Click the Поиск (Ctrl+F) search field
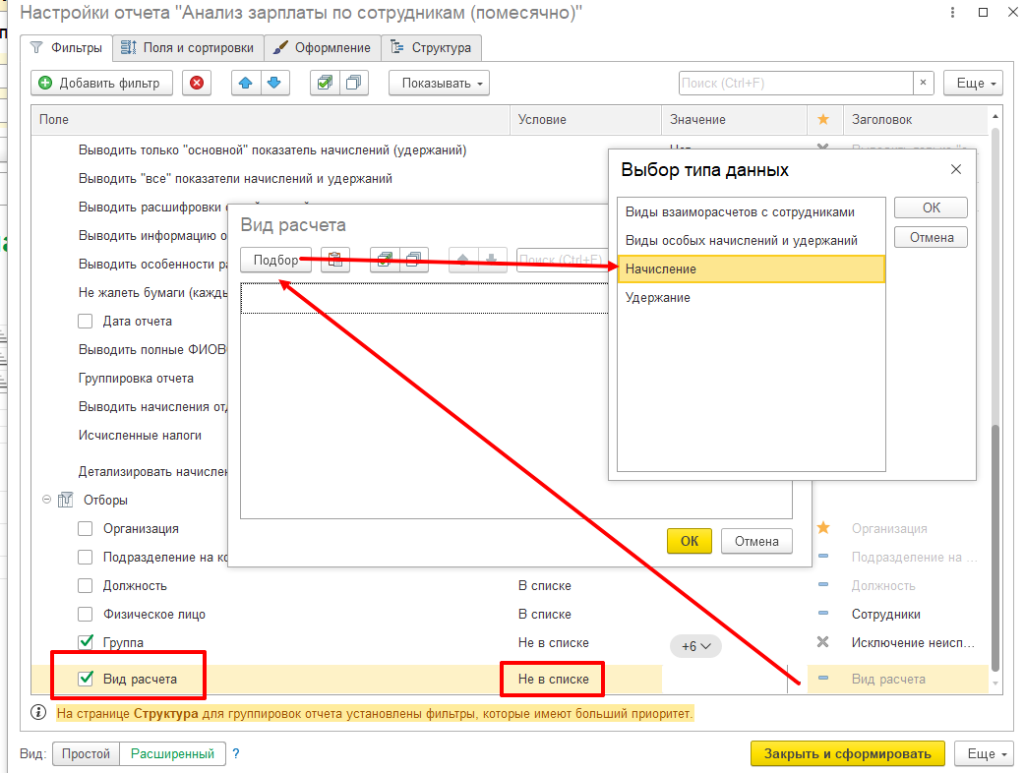 [795, 83]
